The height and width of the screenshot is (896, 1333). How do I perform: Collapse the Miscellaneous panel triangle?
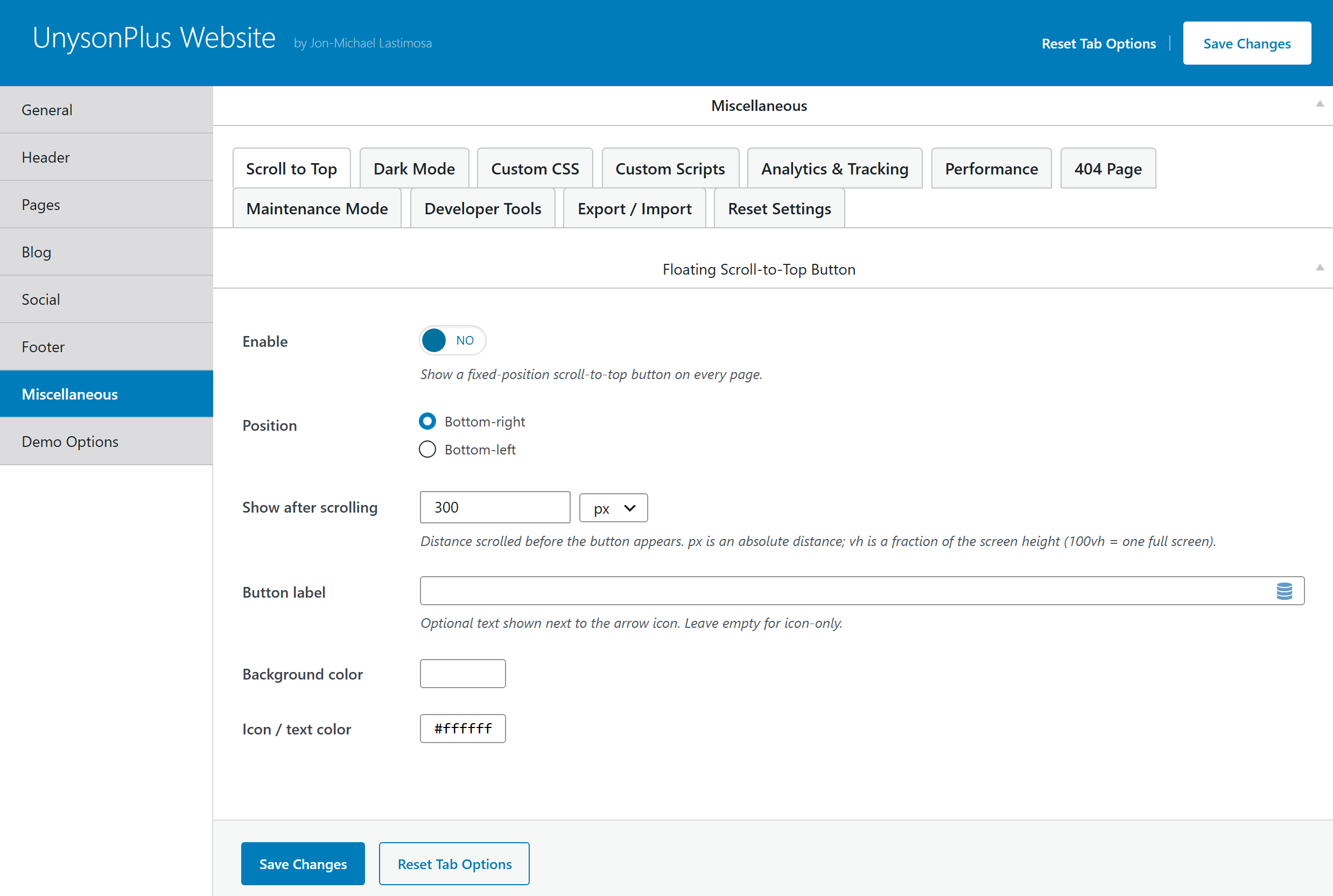1320,104
